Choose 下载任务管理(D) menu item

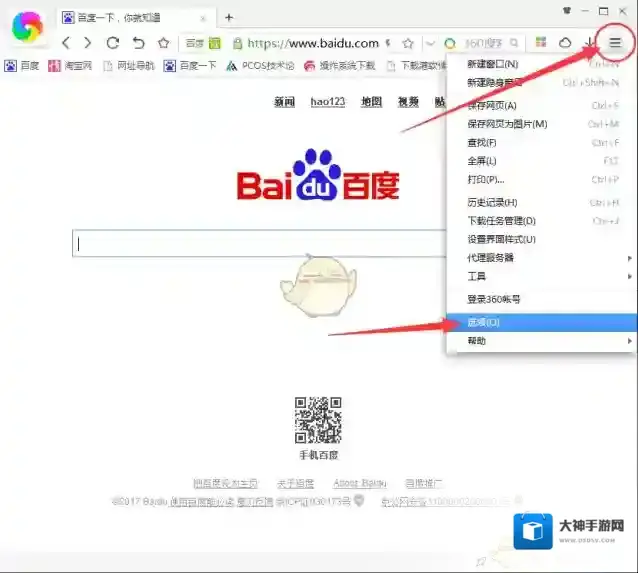(542, 221)
